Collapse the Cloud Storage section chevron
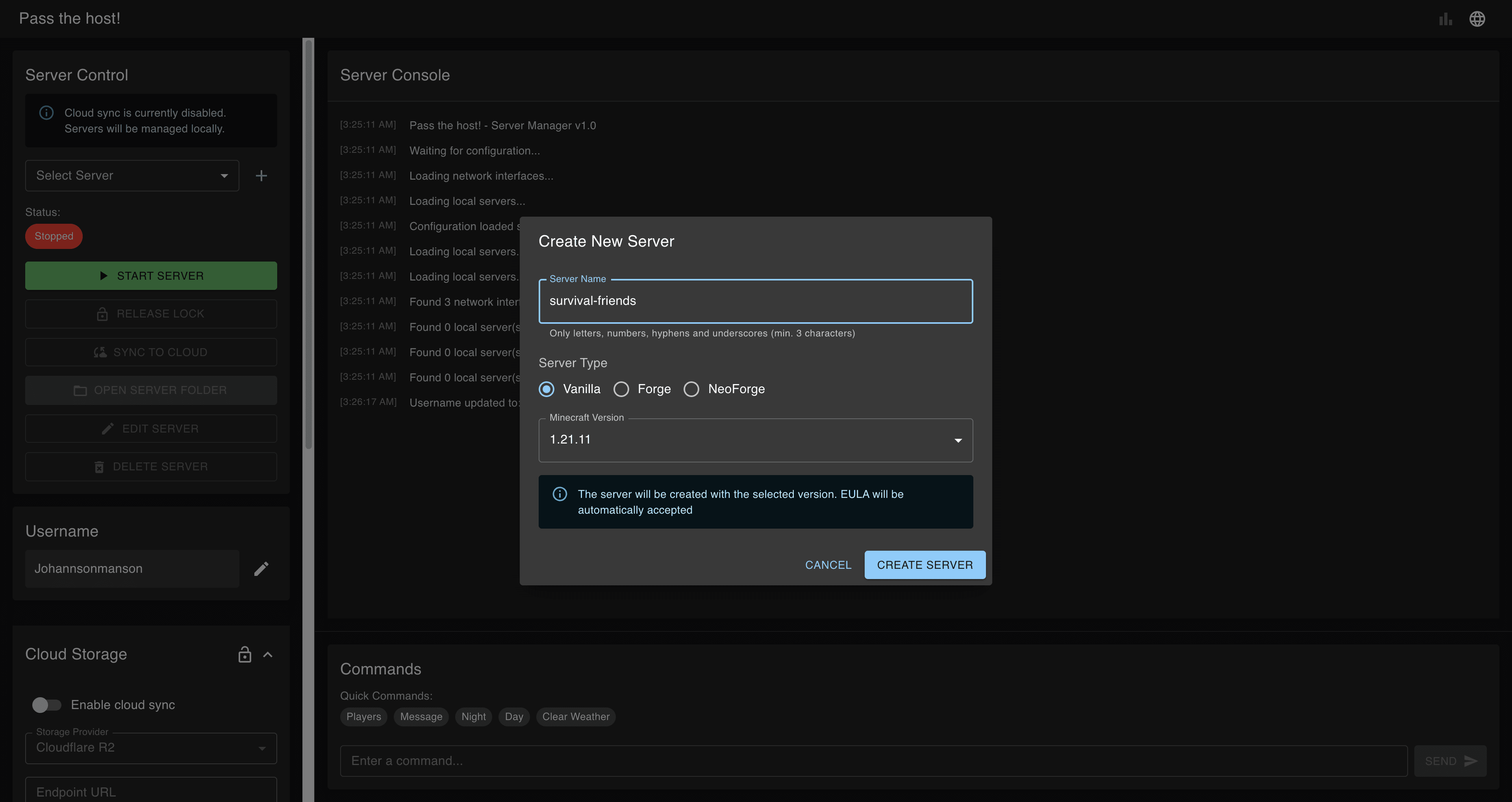Screen dimensions: 1512x802 pos(268,654)
